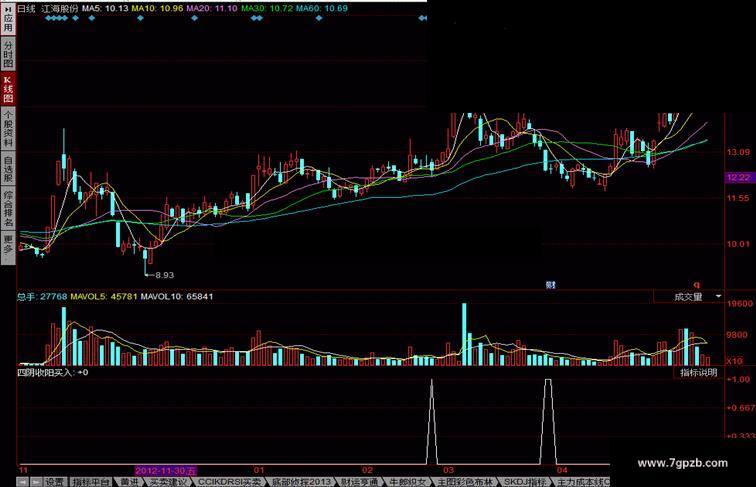This screenshot has height=487, width=756.
Task: Click the tallest cyan volume bar
Action: 464,334
